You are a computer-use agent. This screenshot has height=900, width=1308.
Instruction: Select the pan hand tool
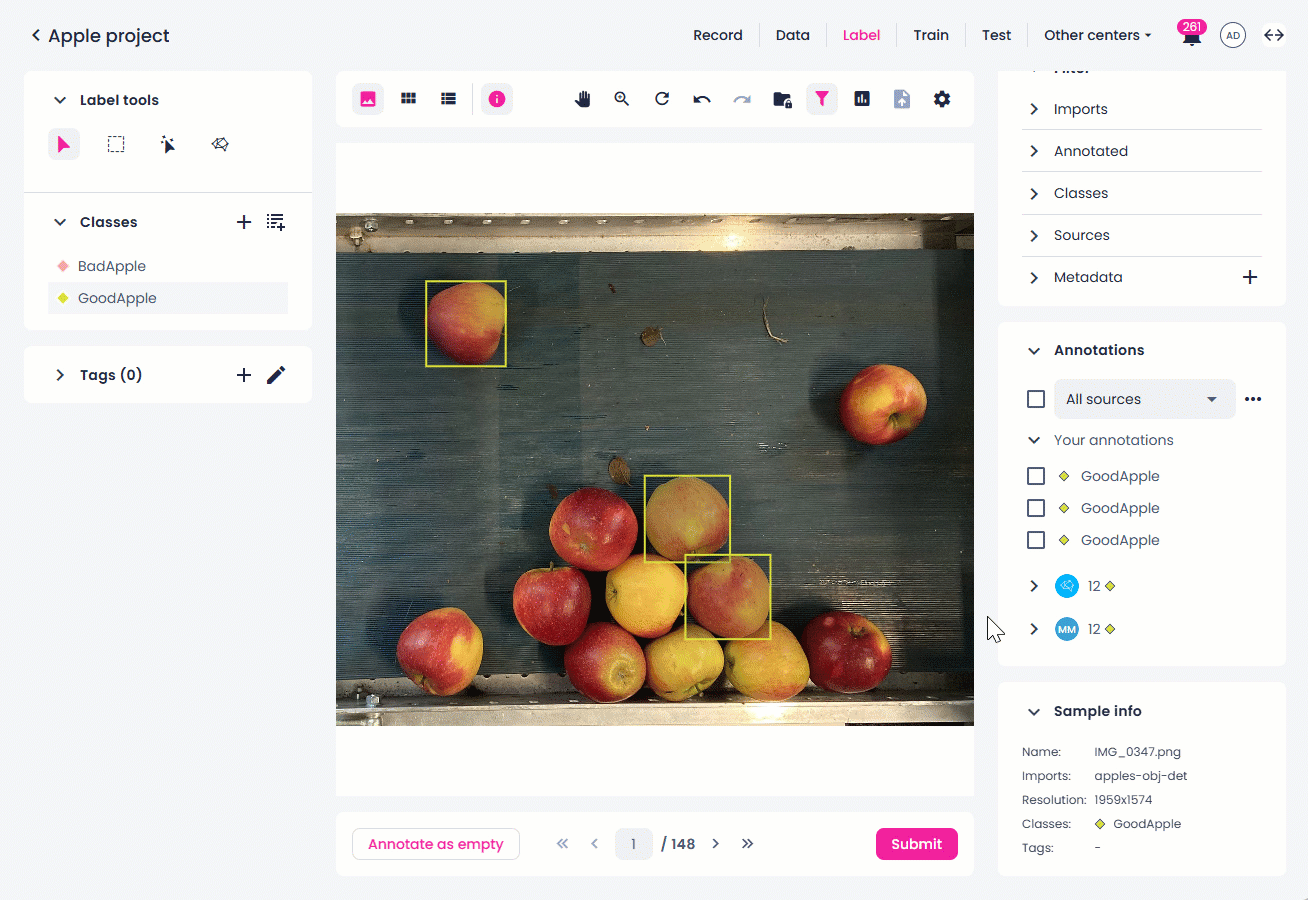point(582,99)
